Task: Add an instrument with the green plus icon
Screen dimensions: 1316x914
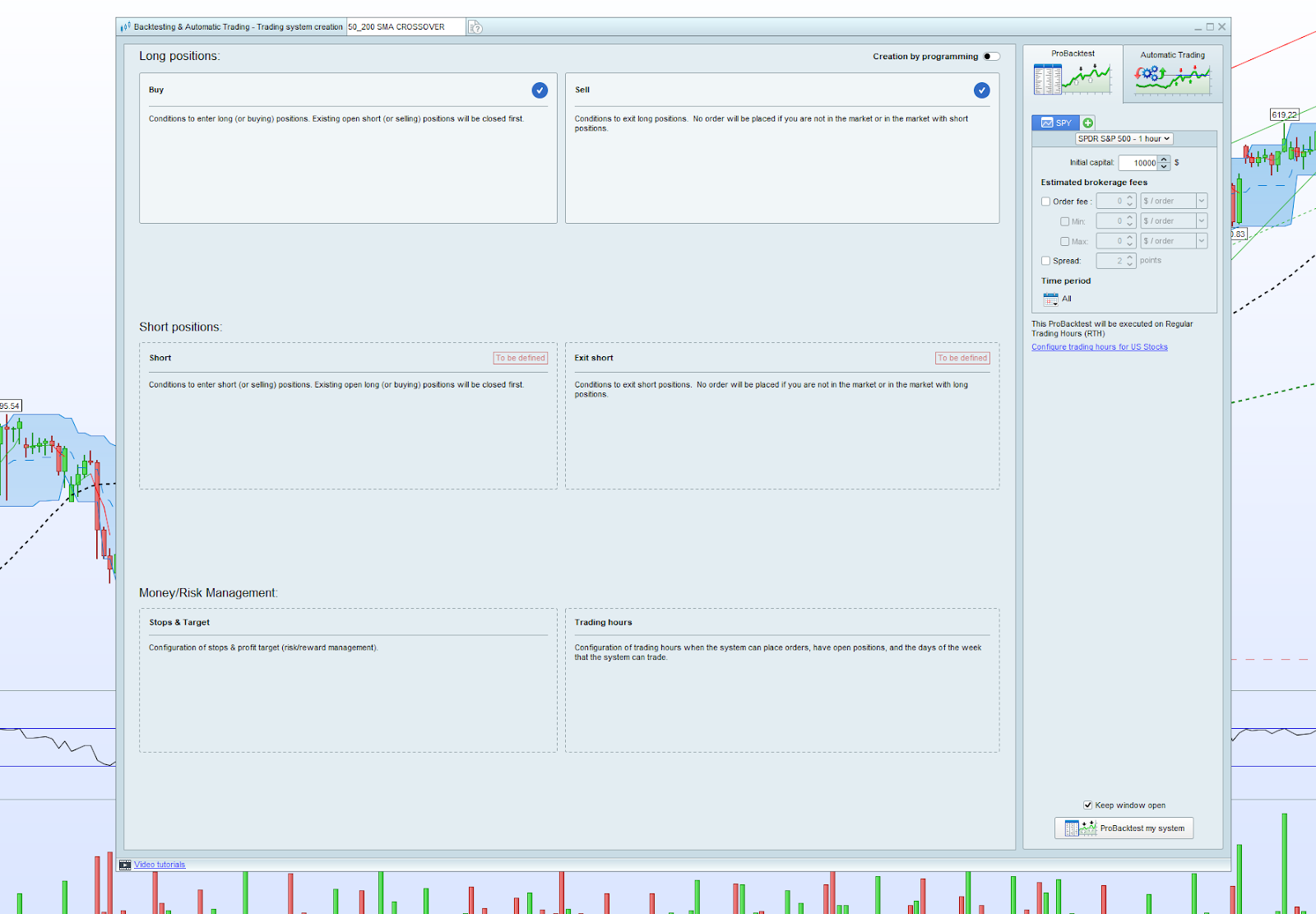Action: [1088, 123]
